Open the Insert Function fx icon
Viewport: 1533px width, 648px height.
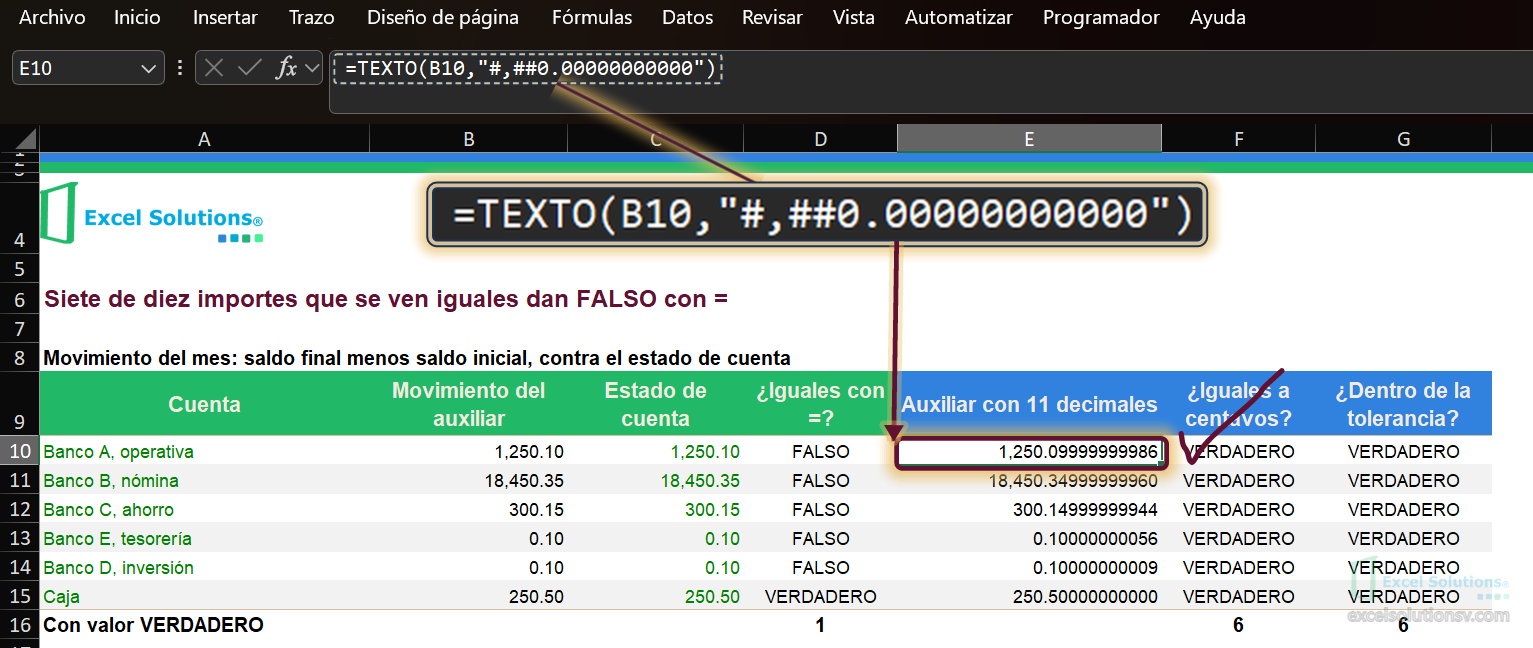286,68
